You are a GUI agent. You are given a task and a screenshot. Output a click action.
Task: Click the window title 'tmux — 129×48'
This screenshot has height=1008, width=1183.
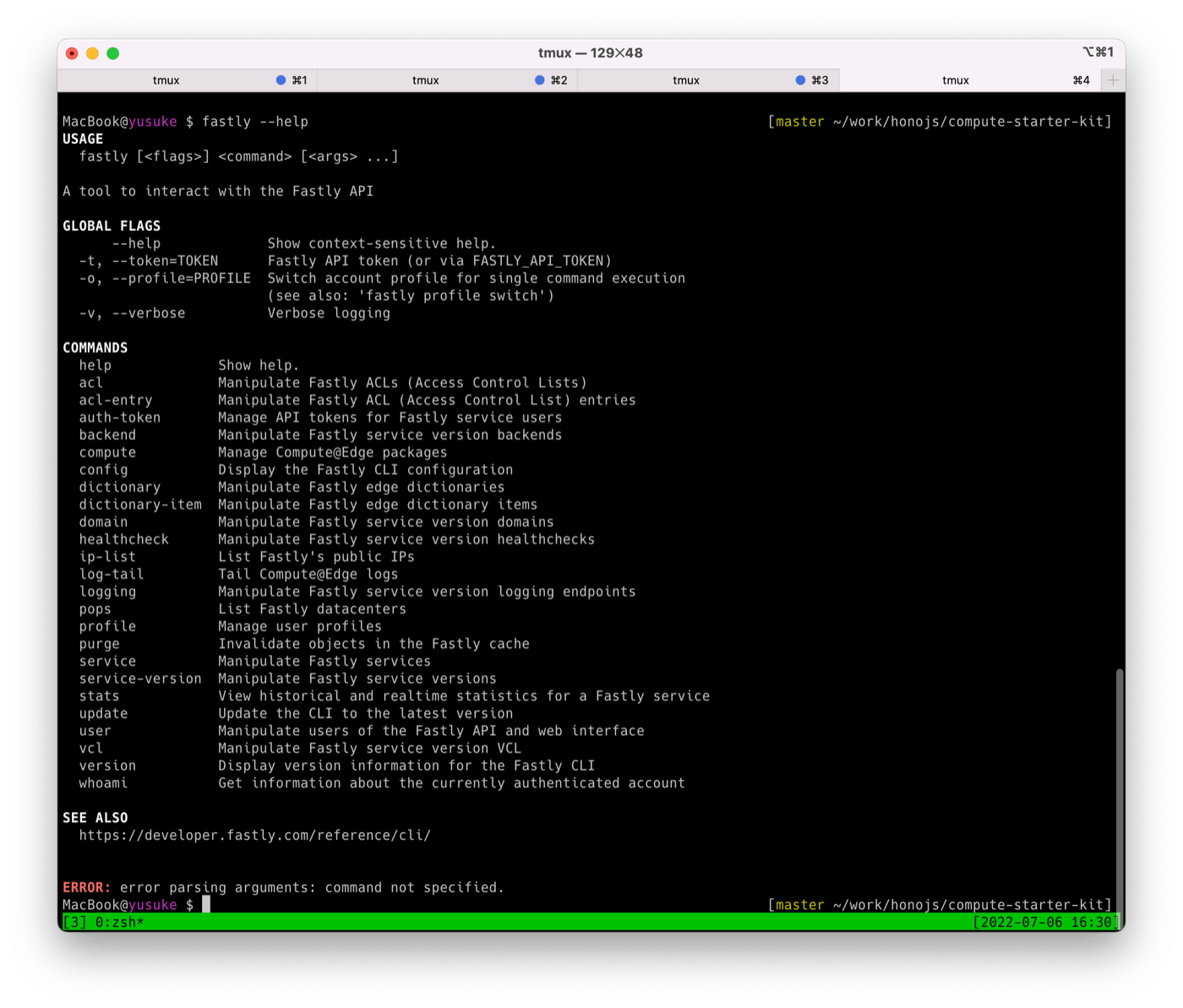click(591, 53)
